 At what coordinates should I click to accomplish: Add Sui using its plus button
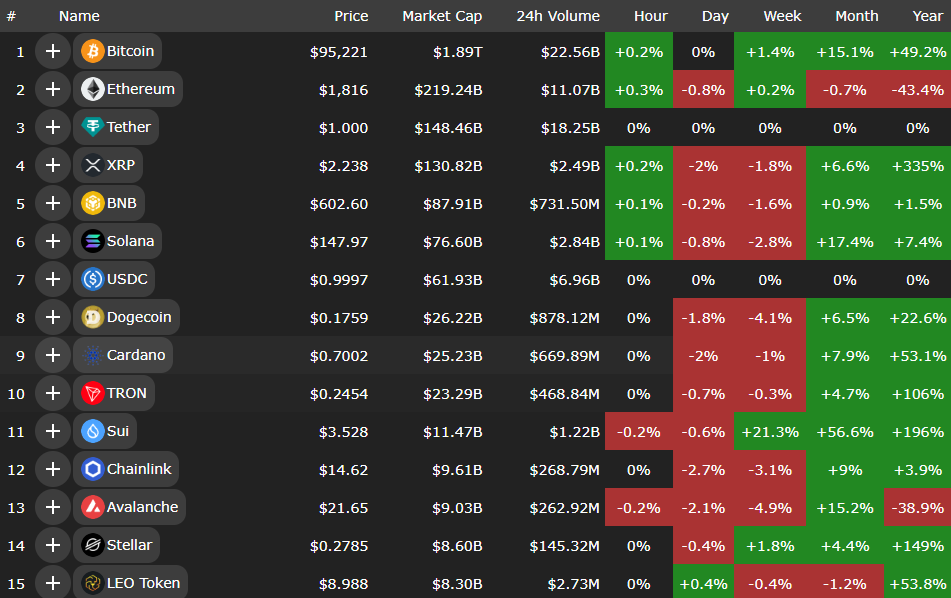coord(52,431)
